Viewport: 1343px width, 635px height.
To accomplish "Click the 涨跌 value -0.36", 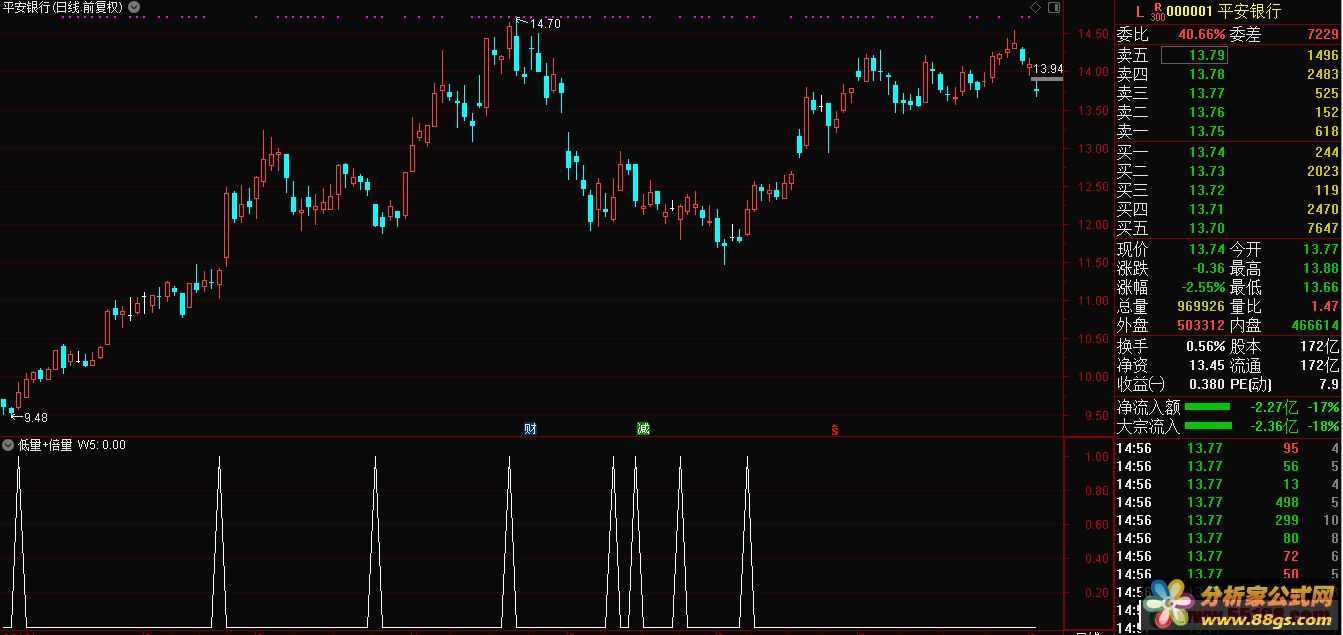I will pyautogui.click(x=1207, y=268).
